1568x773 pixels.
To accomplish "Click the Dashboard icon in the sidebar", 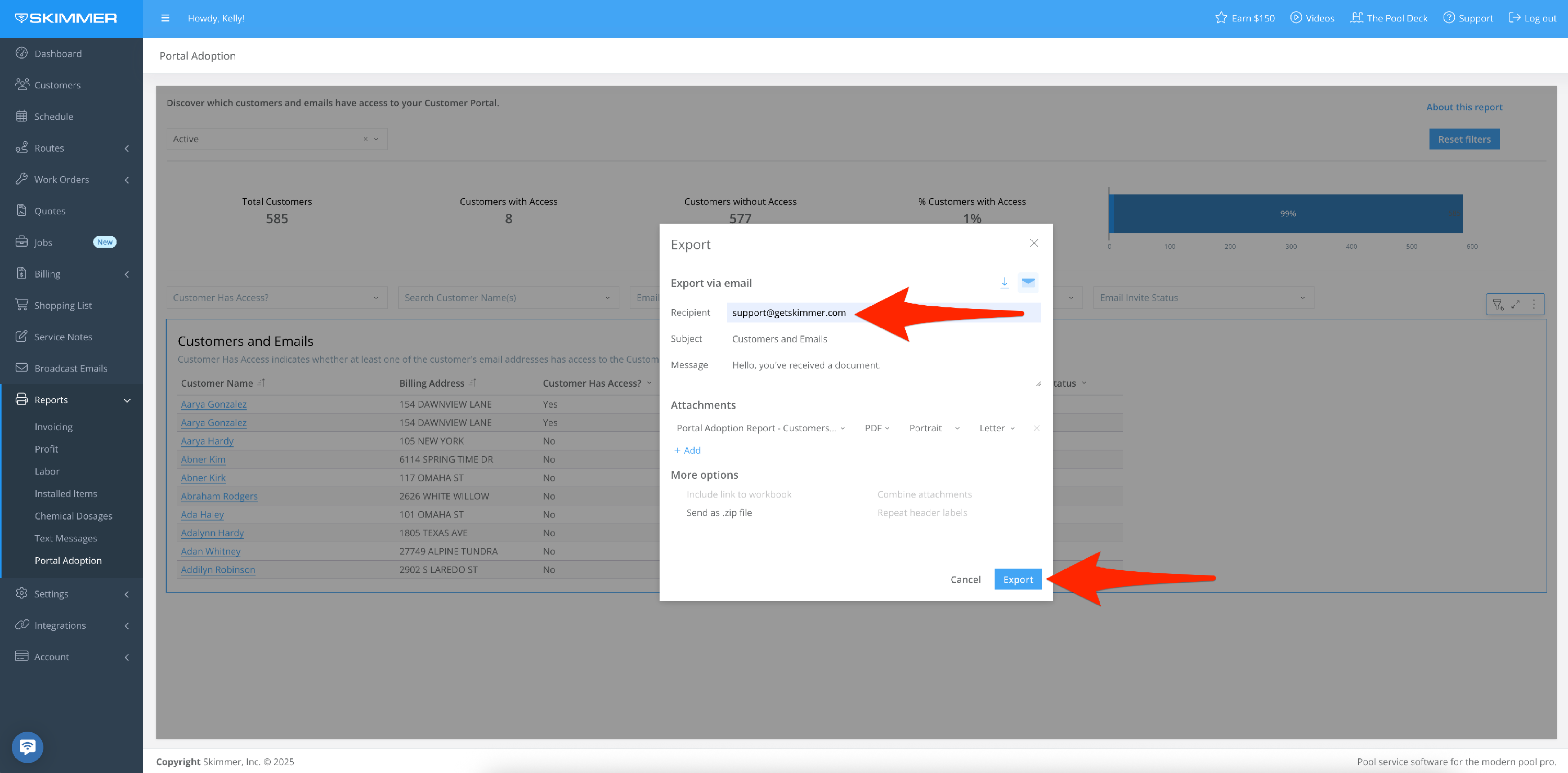I will click(22, 53).
